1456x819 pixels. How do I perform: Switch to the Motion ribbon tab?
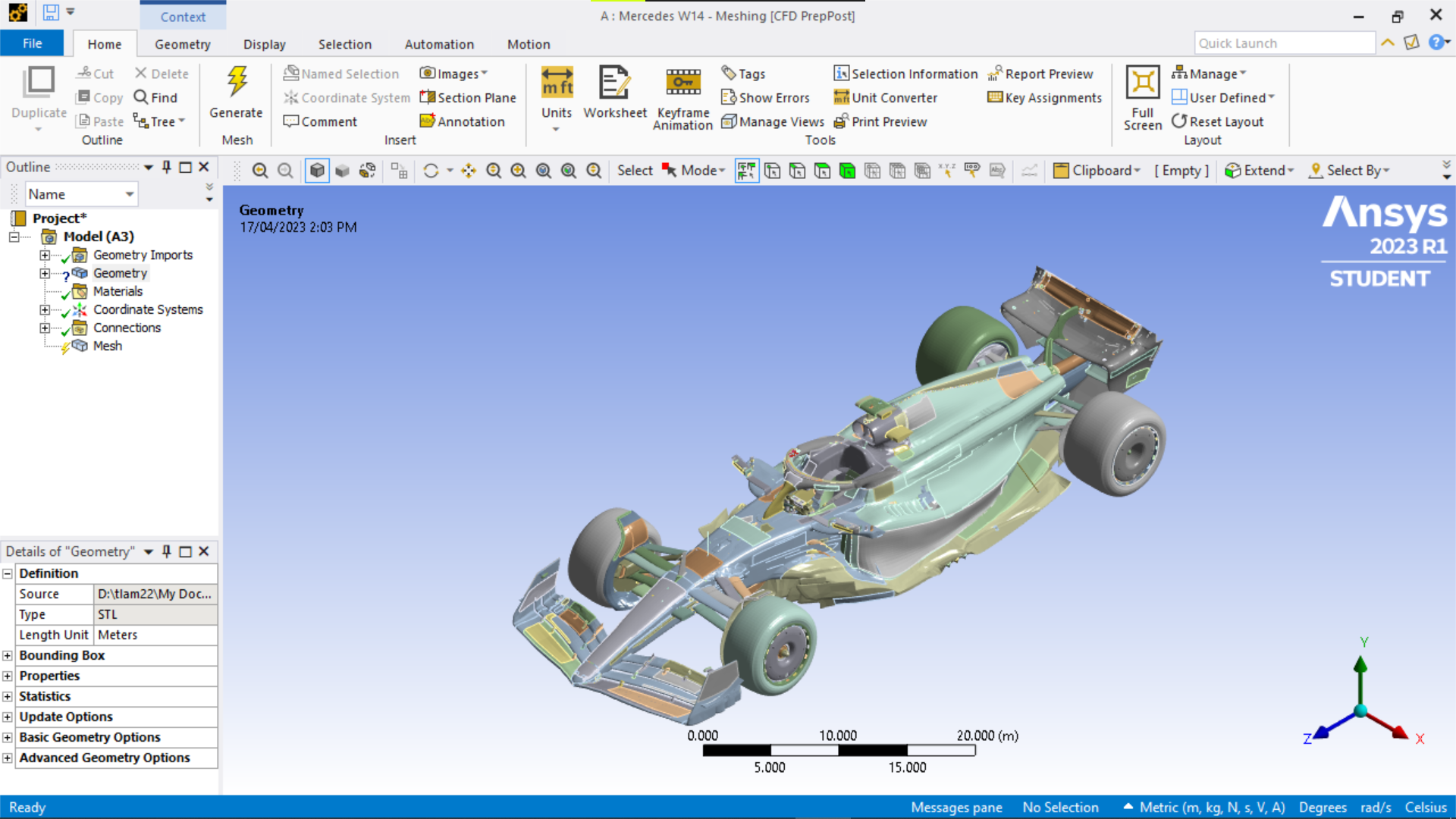click(x=529, y=44)
